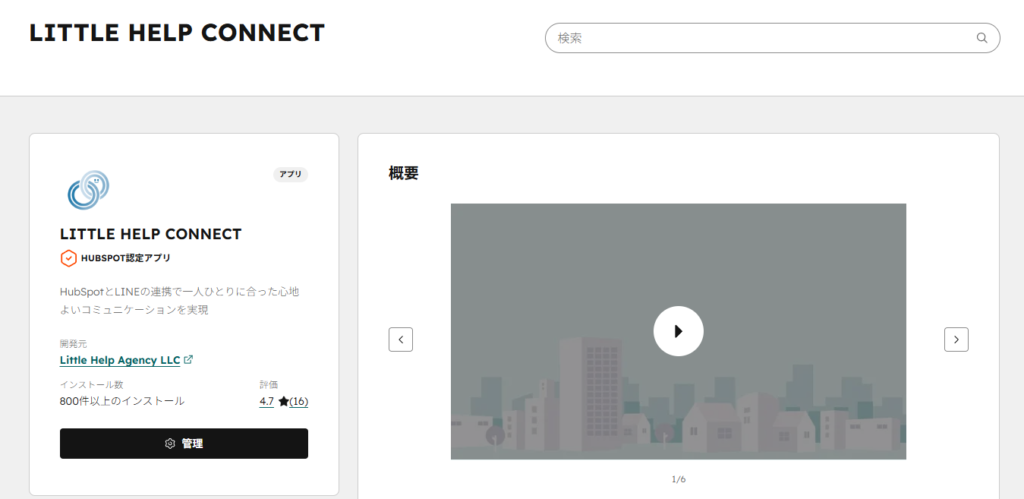Open the 4.7 rating link

[x=266, y=401]
